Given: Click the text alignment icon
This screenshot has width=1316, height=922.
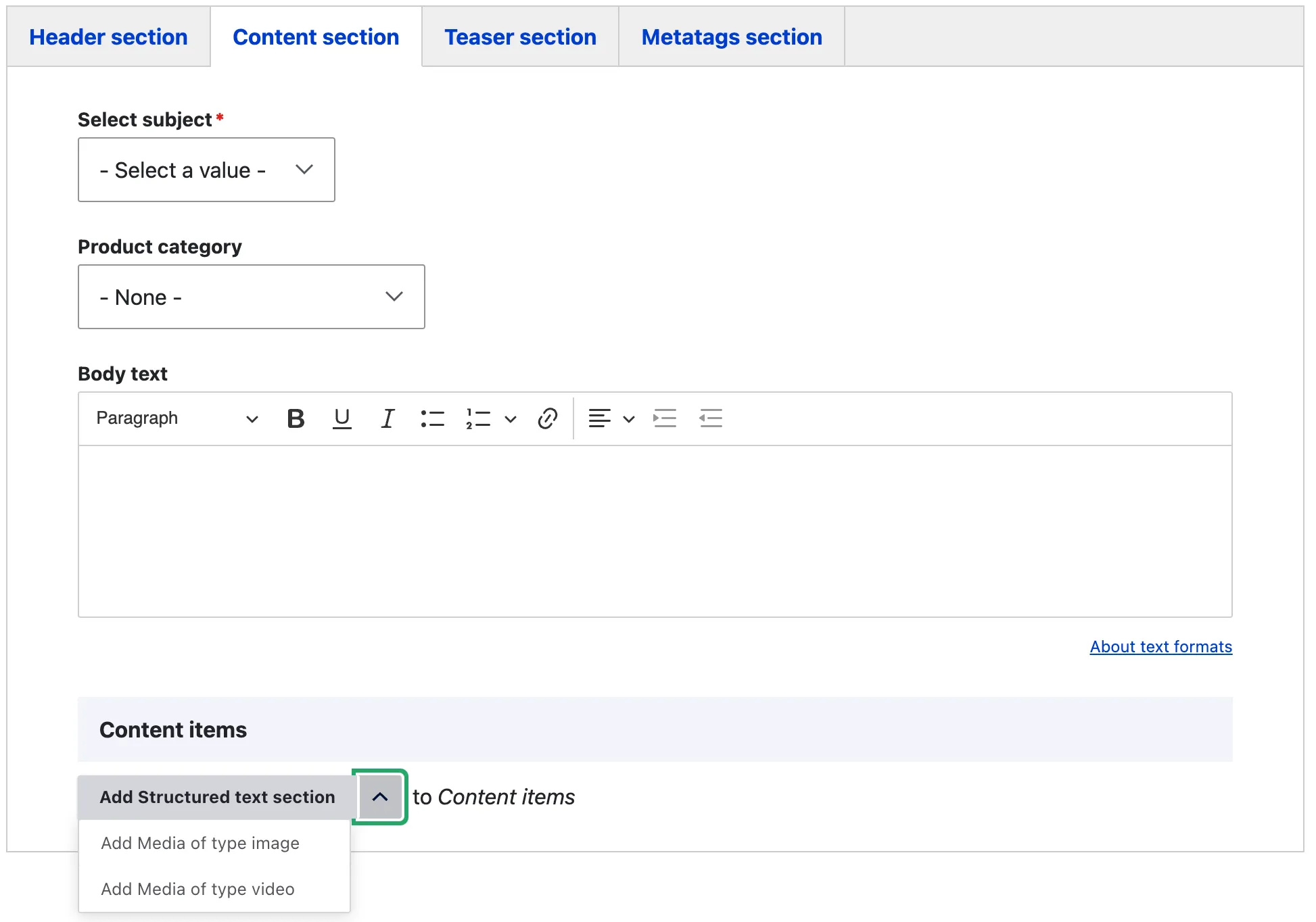Looking at the screenshot, I should pyautogui.click(x=600, y=418).
